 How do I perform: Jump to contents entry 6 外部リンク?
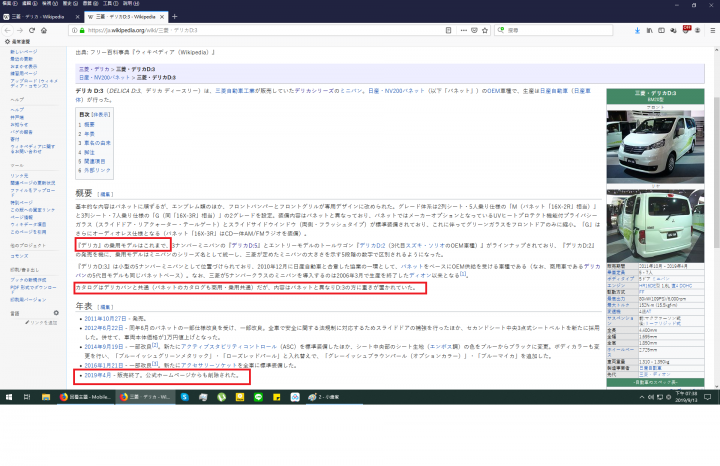pos(95,170)
